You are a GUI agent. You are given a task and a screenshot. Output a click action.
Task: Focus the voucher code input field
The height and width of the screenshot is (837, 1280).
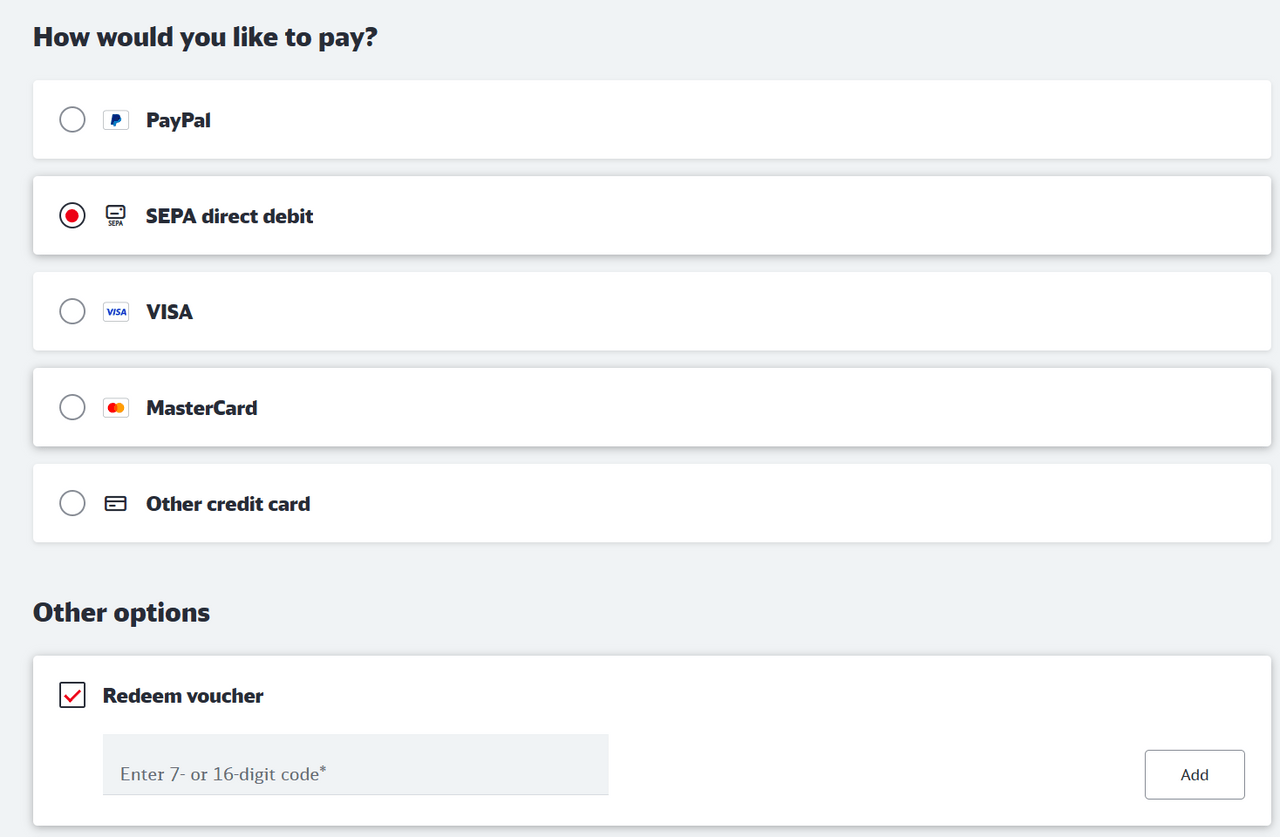(355, 765)
